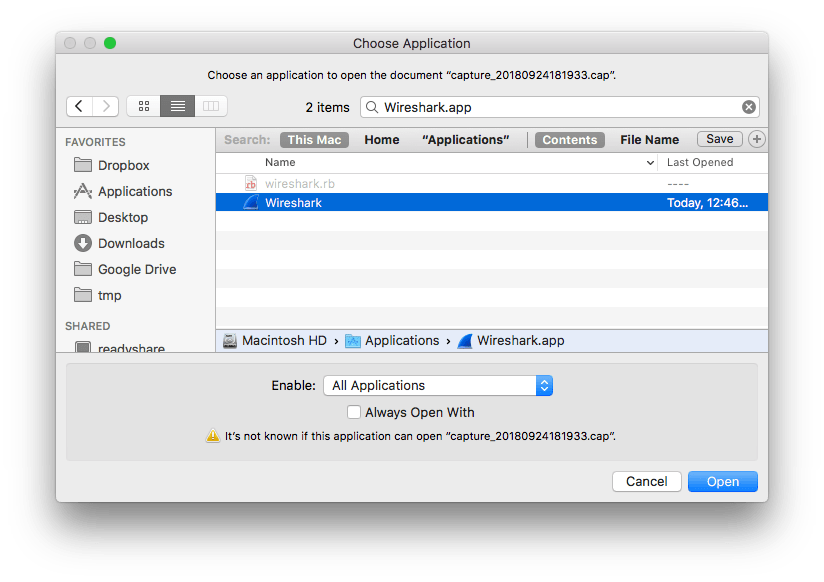Click the Wireshark.app search field
Screen dimensions: 824x582
[555, 107]
